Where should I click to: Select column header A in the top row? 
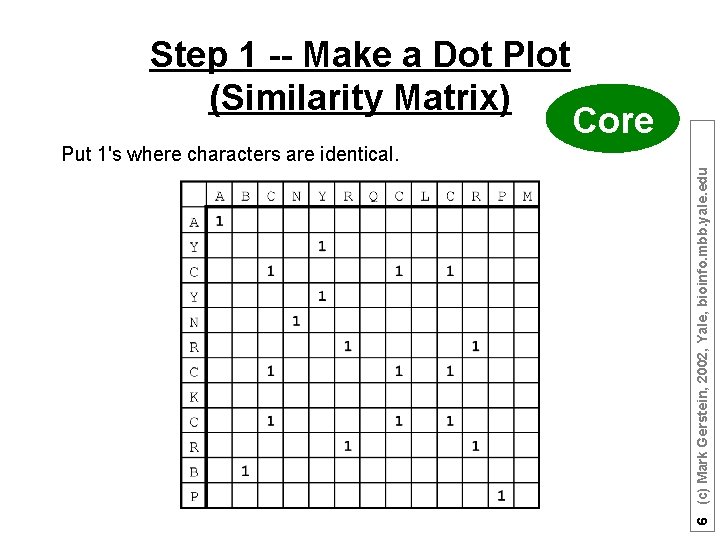(x=219, y=196)
